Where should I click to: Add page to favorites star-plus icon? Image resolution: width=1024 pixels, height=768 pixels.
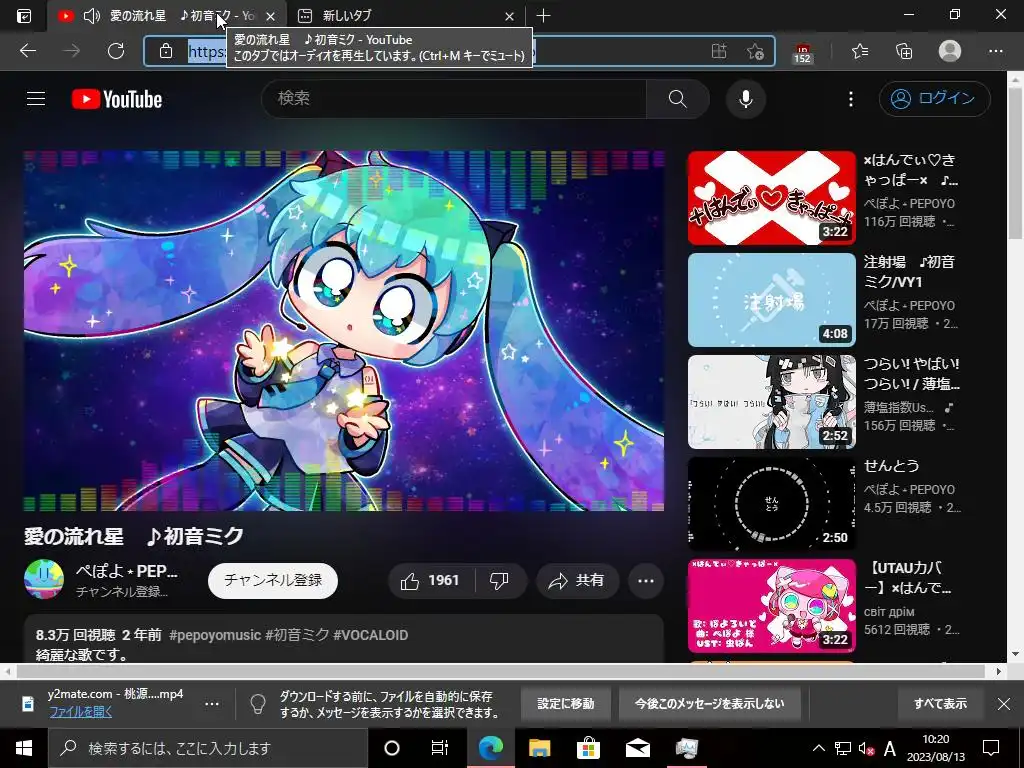[x=755, y=51]
